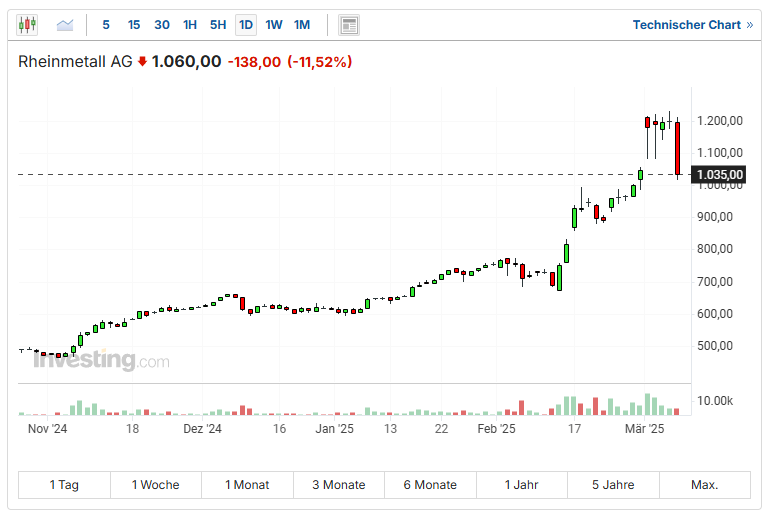This screenshot has width=770, height=518.
Task: Pick the 1M interval option
Action: 301,25
